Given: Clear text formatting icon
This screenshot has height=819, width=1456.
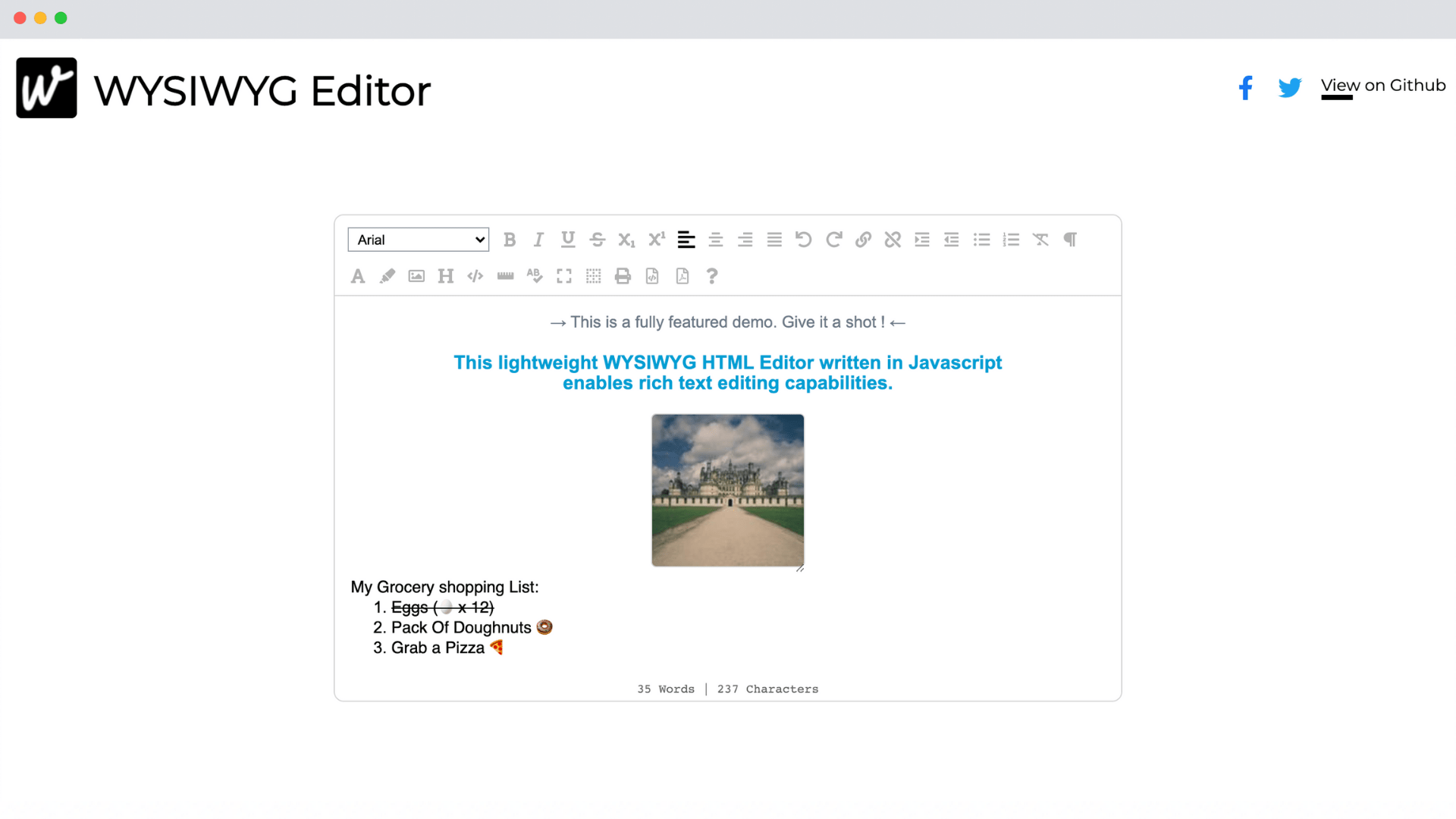Looking at the screenshot, I should (x=1040, y=240).
